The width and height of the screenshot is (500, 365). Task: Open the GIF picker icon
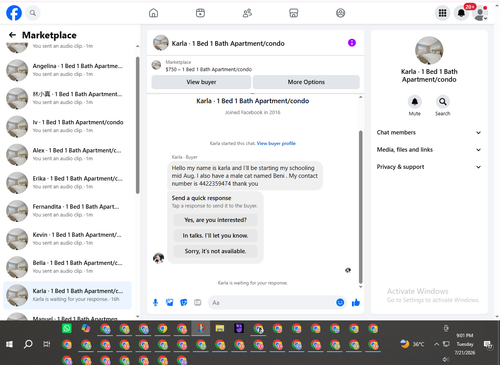point(198,303)
